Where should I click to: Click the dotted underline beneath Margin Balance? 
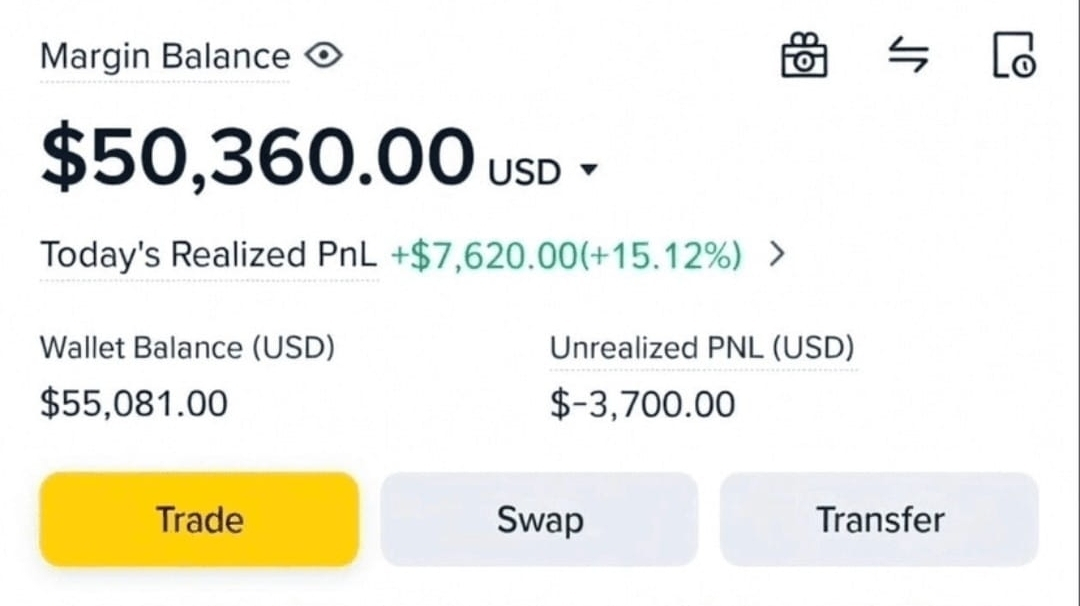coord(164,82)
